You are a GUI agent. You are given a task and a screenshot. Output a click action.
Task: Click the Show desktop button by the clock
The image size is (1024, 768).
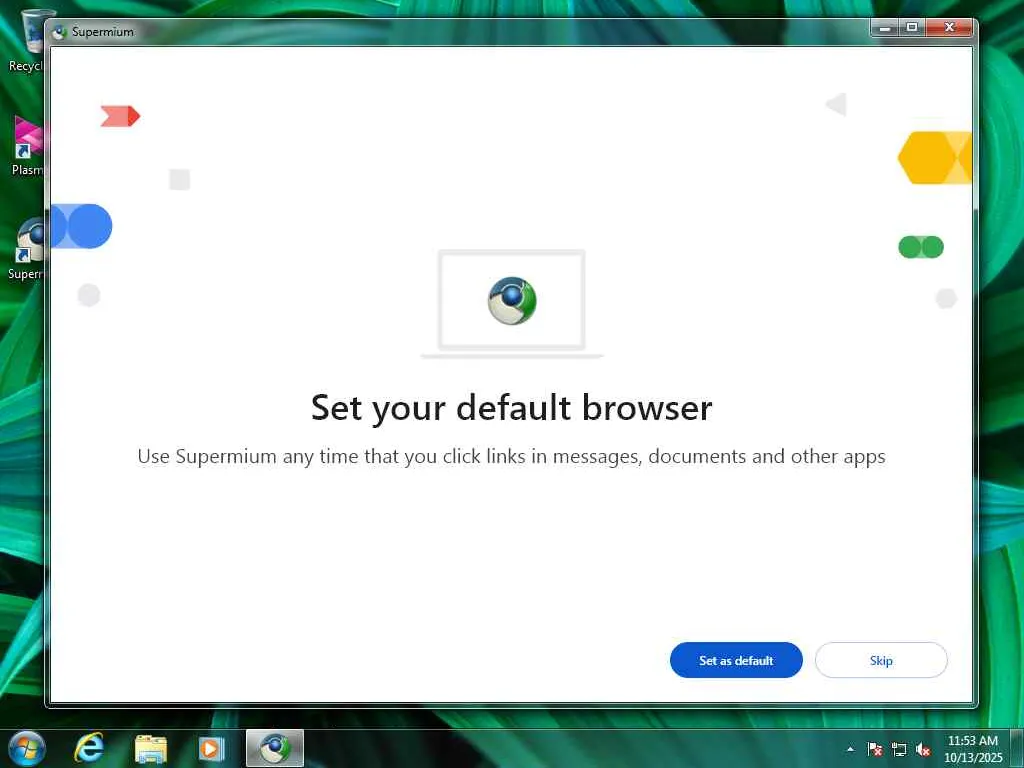point(1017,749)
